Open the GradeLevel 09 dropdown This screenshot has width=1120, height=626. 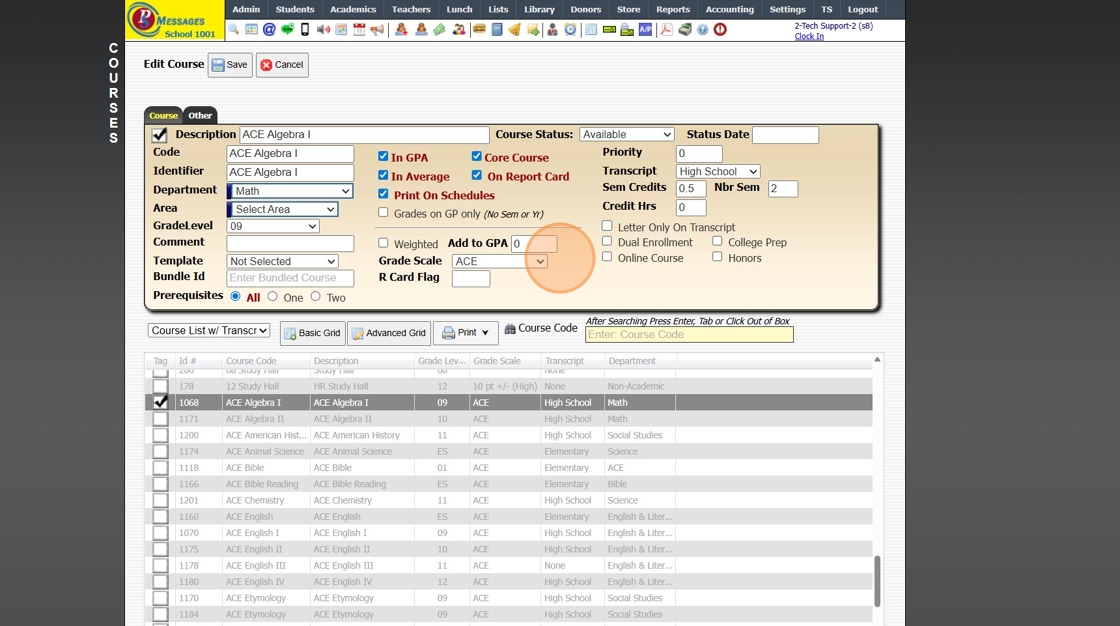tap(273, 226)
